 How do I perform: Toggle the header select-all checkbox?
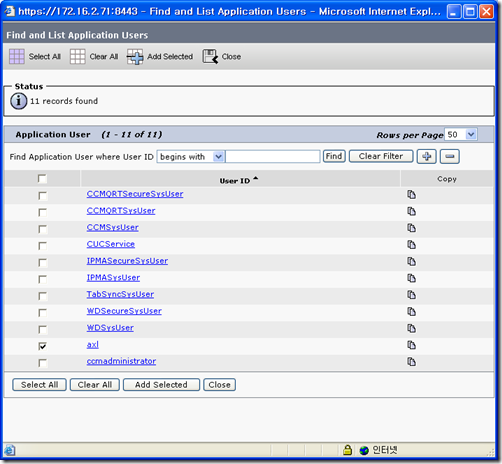click(42, 179)
